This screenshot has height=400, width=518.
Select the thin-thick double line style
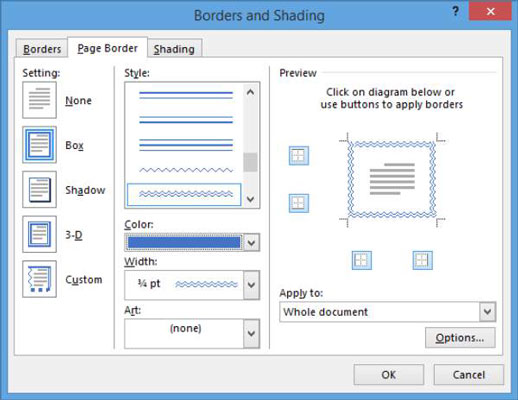click(x=186, y=120)
